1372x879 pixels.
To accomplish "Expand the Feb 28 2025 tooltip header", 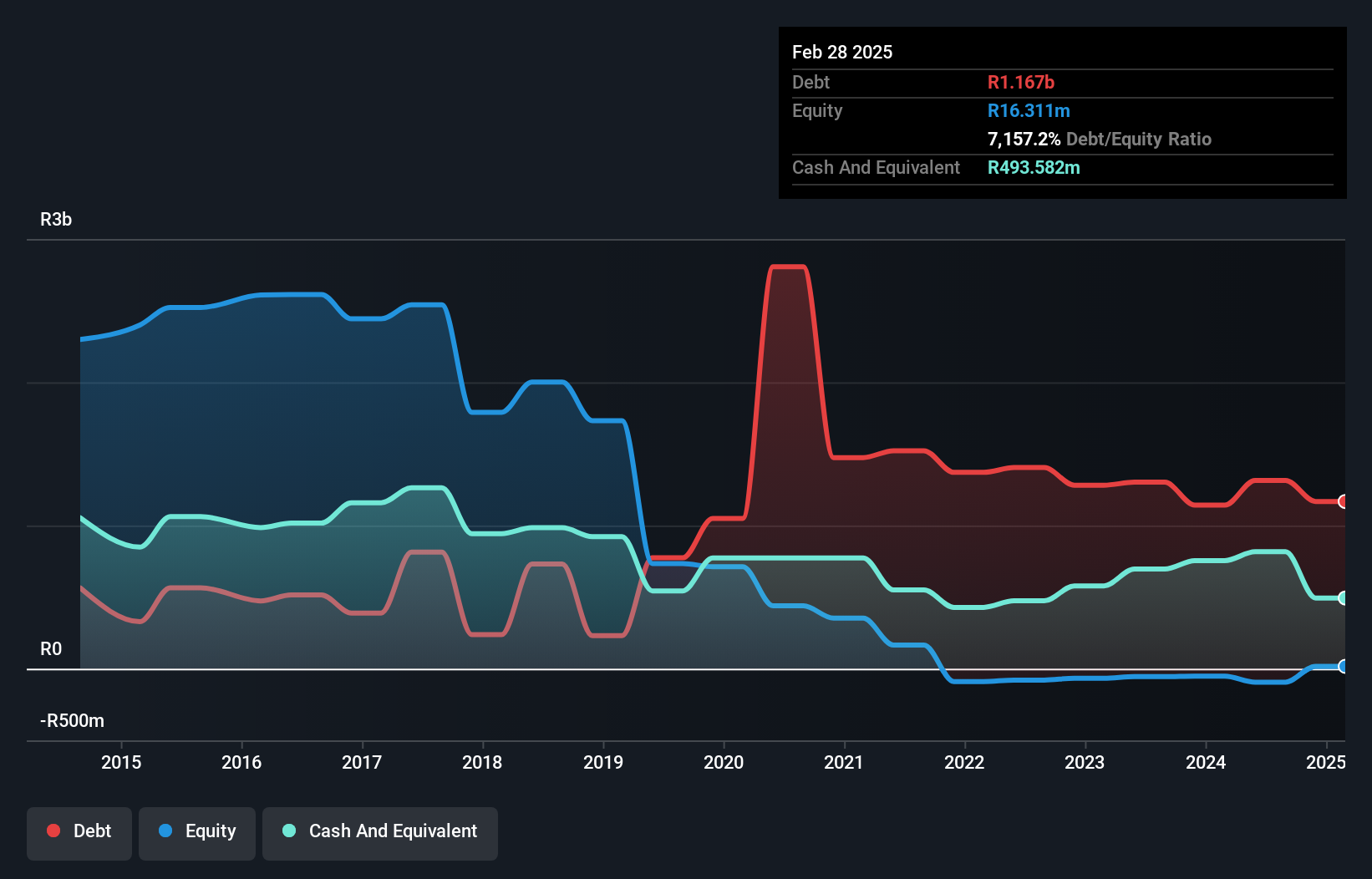I will 842,52.
